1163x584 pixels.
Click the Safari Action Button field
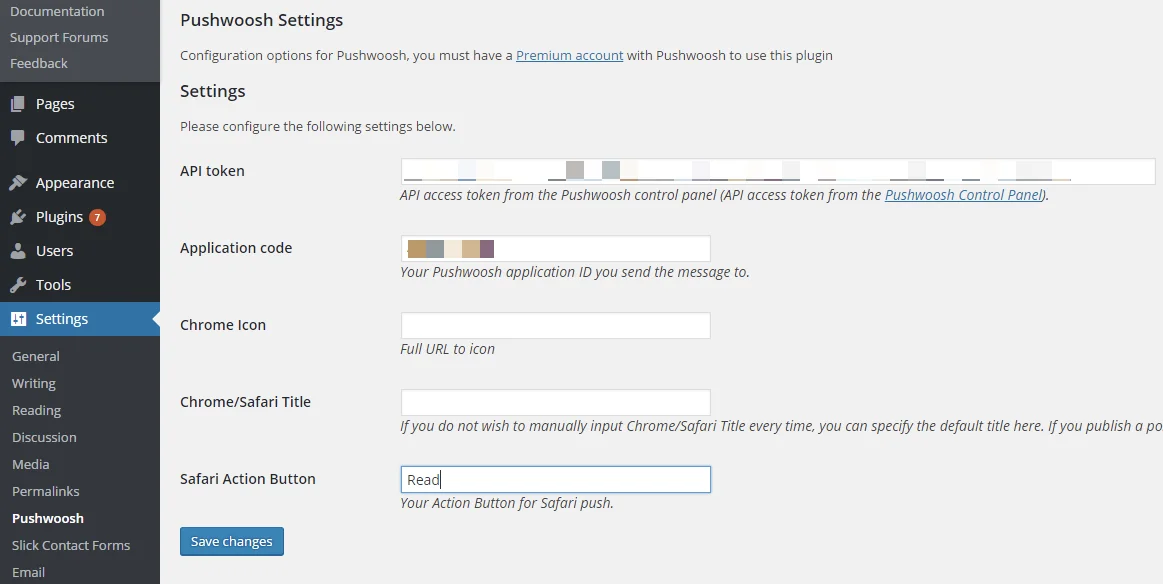pyautogui.click(x=555, y=479)
